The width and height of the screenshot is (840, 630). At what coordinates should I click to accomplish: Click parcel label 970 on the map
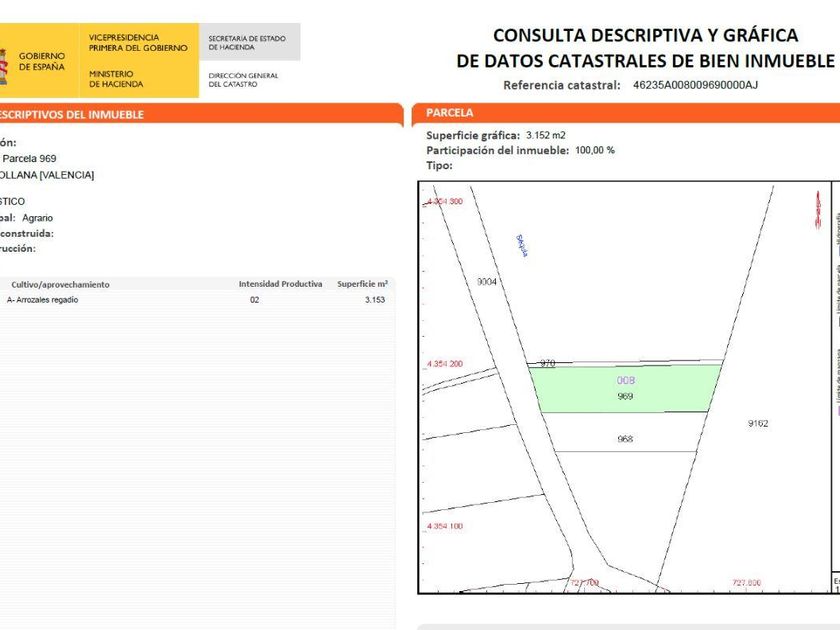tap(547, 363)
